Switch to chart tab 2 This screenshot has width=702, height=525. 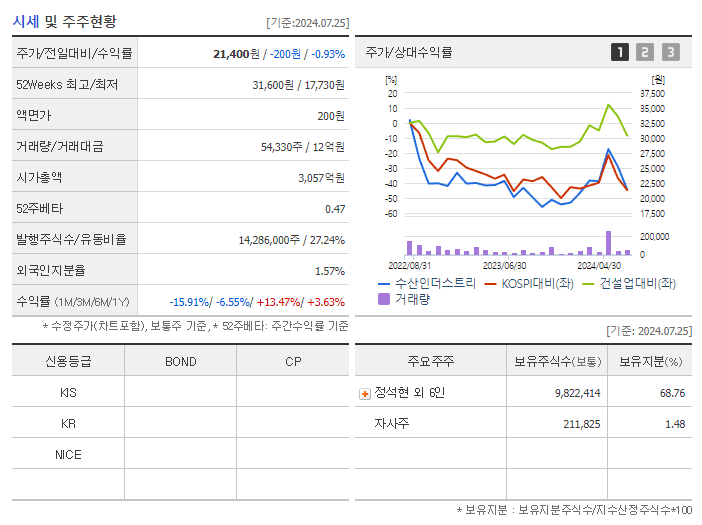tap(645, 52)
